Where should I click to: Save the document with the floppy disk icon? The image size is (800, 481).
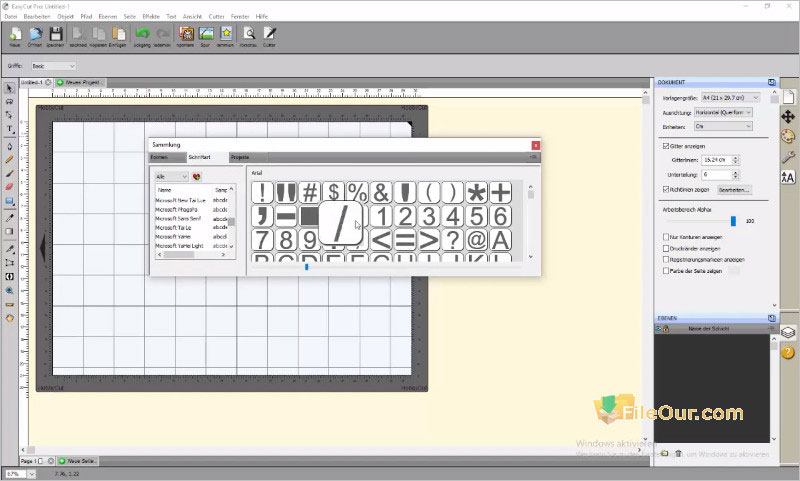(56, 34)
